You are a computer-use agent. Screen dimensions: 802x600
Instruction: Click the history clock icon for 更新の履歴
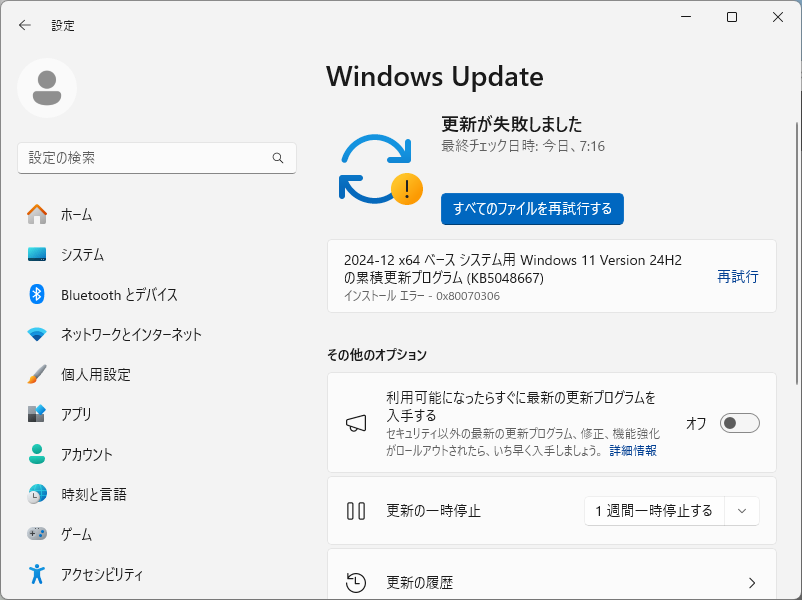356,583
